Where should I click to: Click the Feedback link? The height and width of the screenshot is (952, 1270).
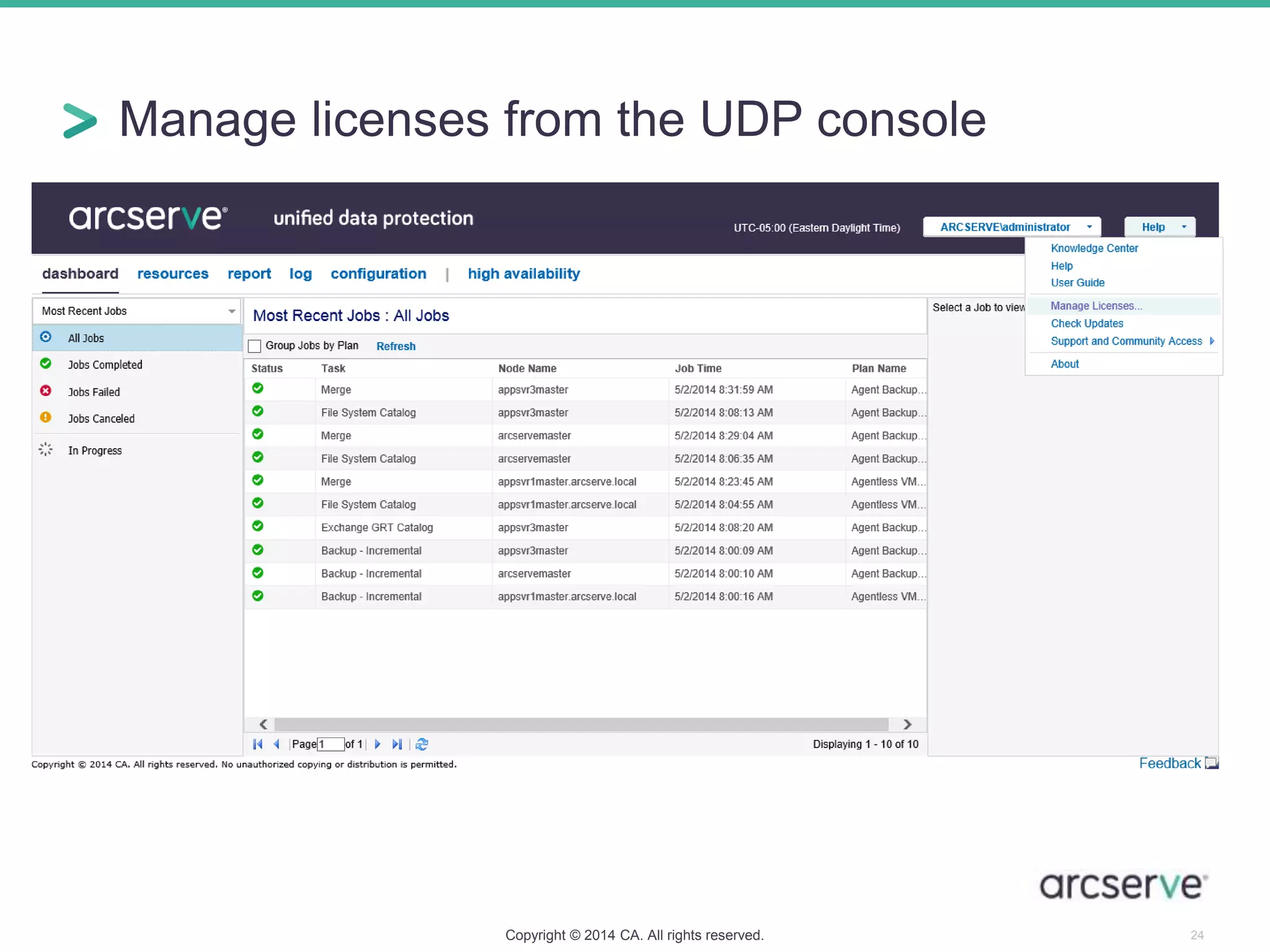1170,763
